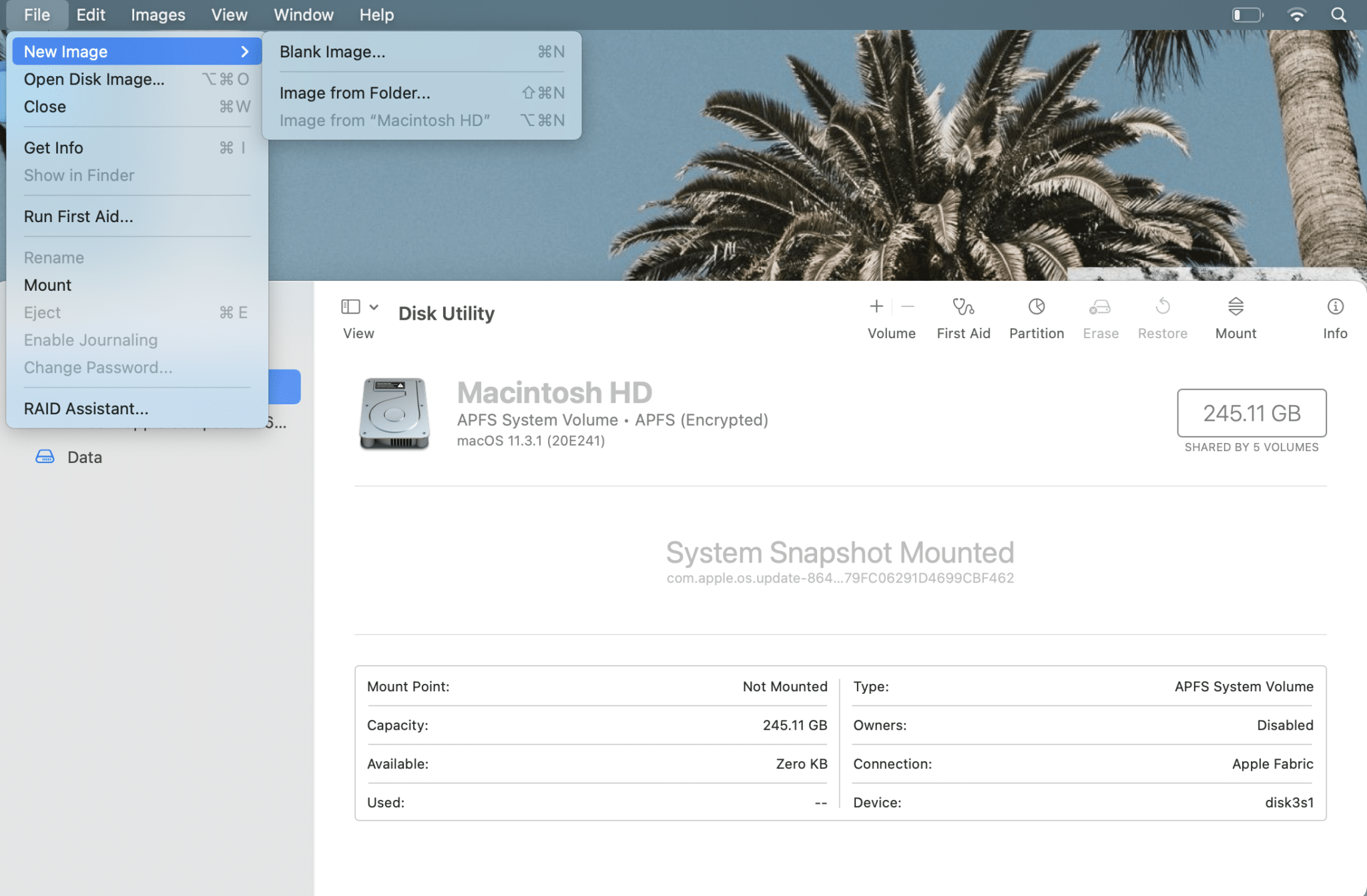Add a volume with the plus icon
Viewport: 1367px width, 896px height.
(x=876, y=307)
